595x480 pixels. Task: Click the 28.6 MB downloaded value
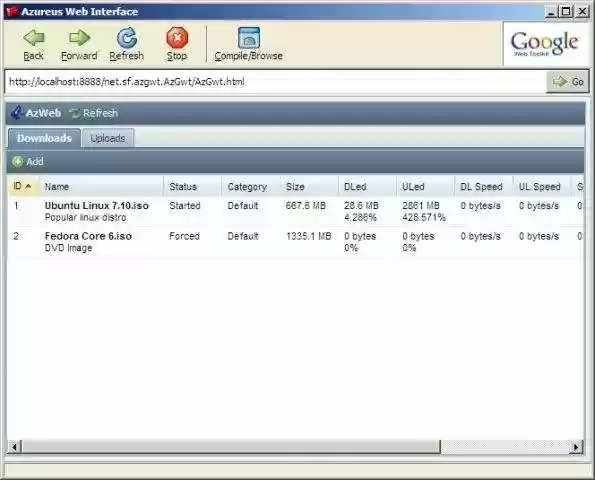click(361, 206)
